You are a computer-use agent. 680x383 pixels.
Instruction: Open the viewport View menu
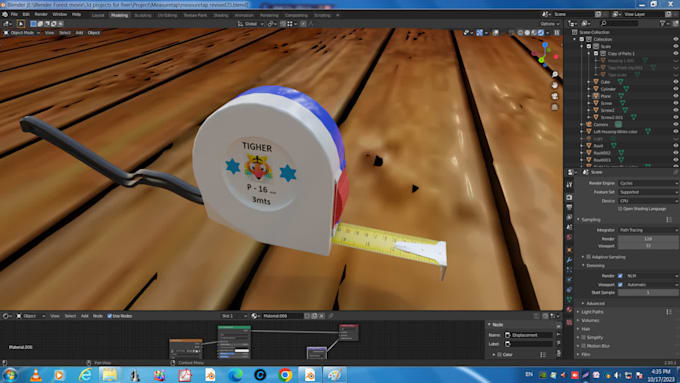pyautogui.click(x=49, y=33)
